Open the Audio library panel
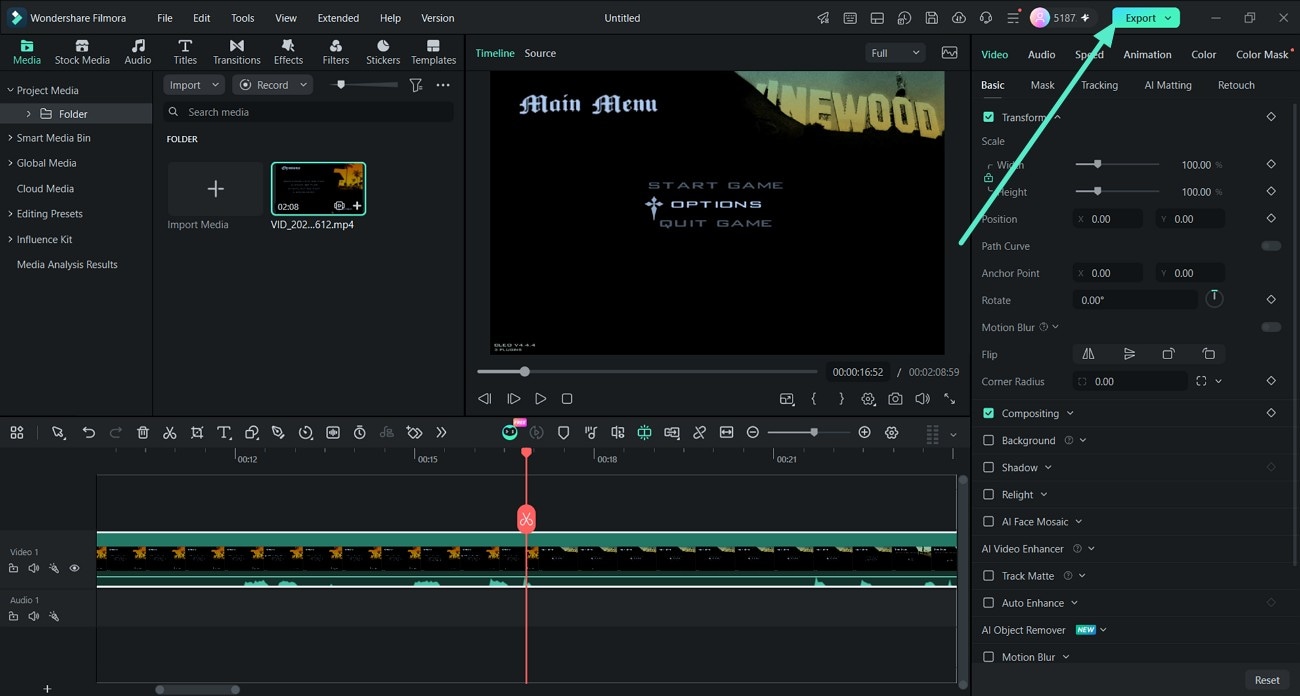 tap(138, 52)
